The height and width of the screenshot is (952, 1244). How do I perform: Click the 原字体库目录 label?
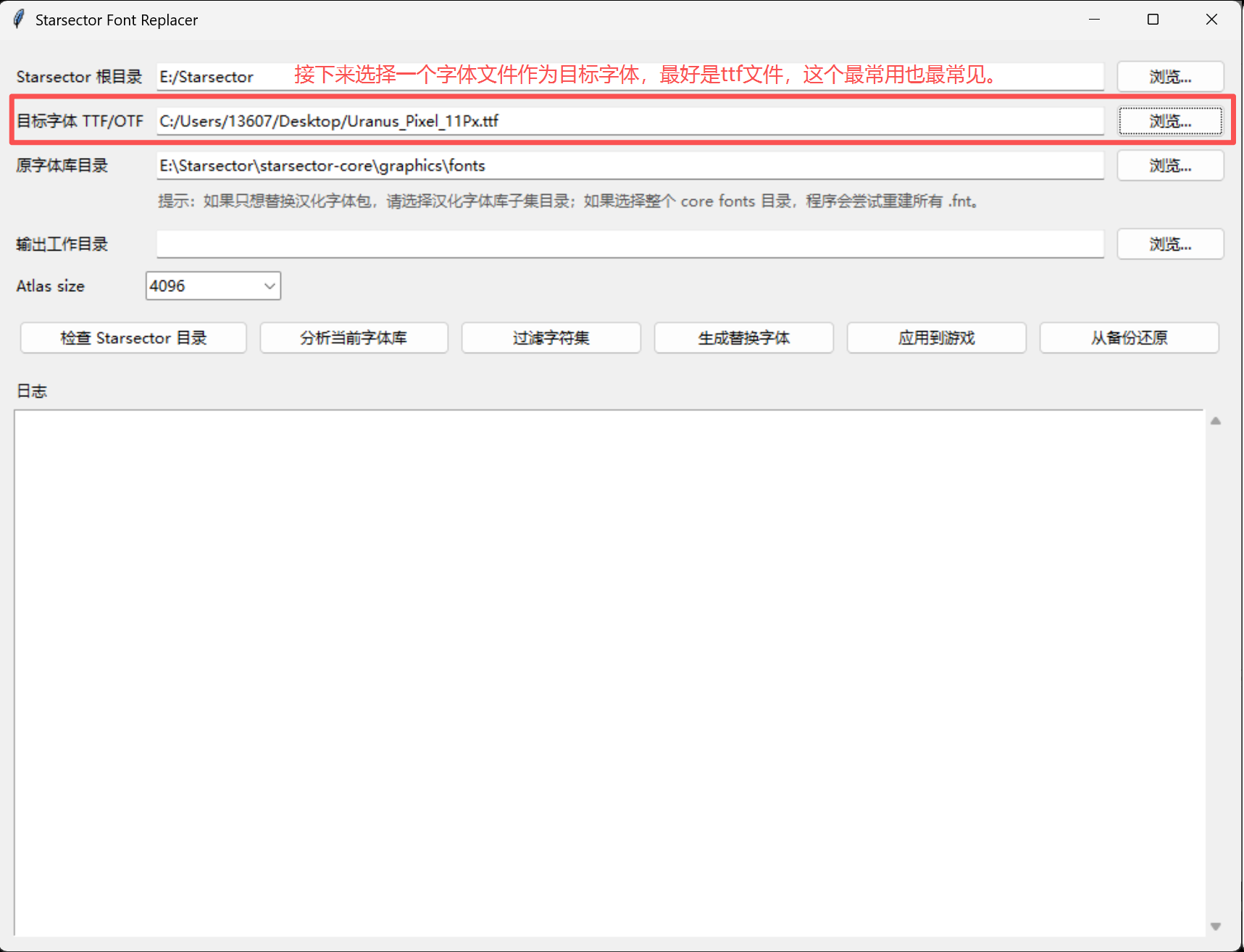click(62, 165)
